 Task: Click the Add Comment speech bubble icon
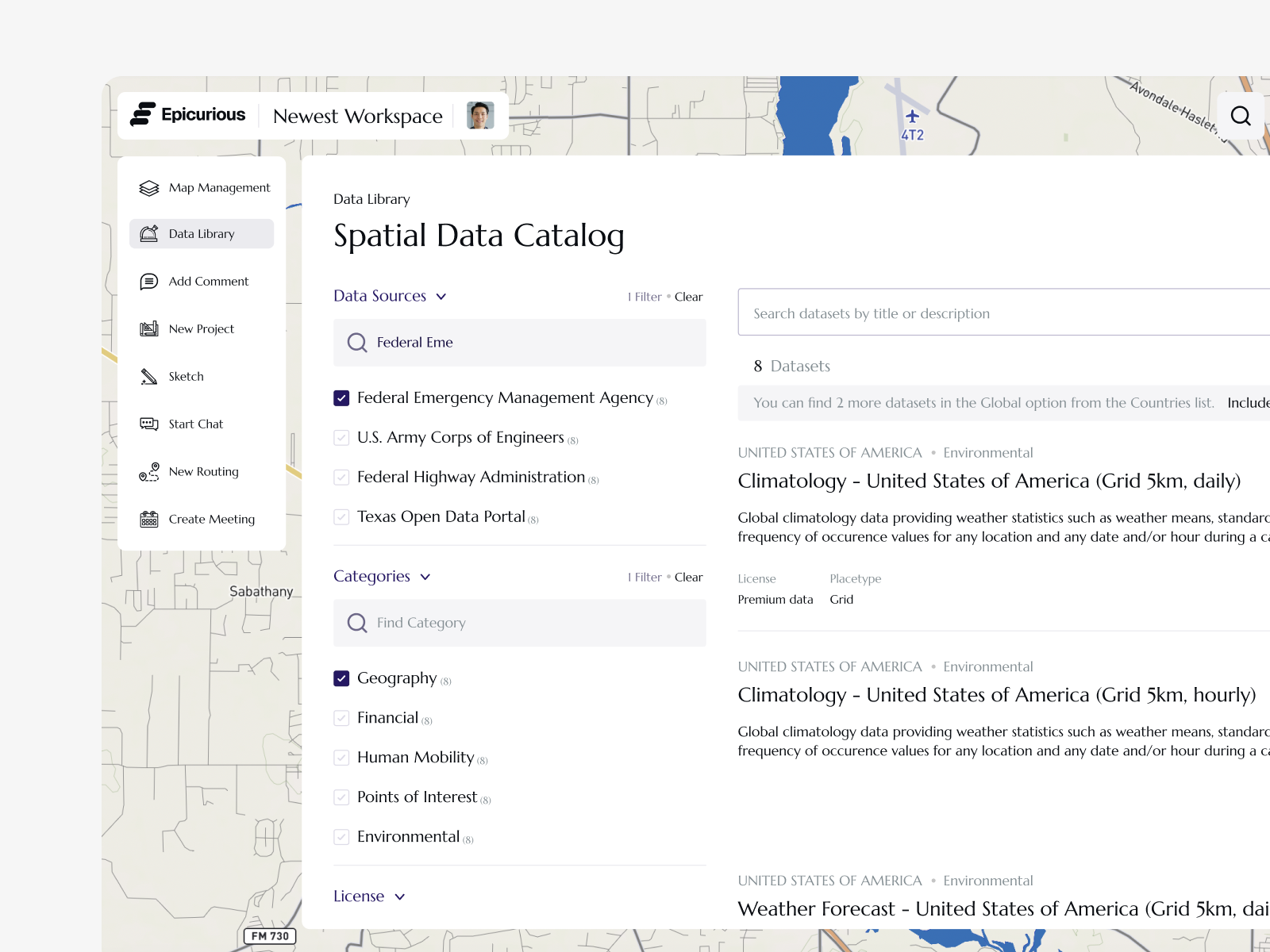pyautogui.click(x=149, y=282)
